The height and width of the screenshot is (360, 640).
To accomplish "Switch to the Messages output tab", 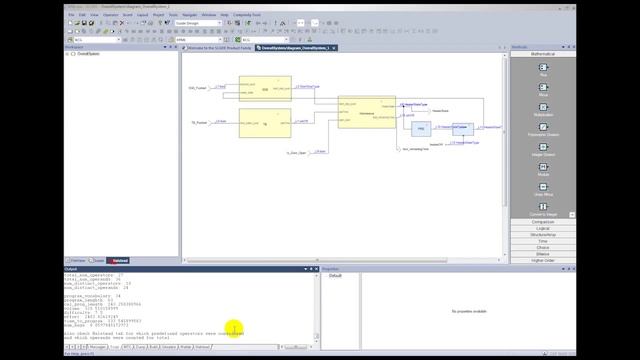I will 97,347.
